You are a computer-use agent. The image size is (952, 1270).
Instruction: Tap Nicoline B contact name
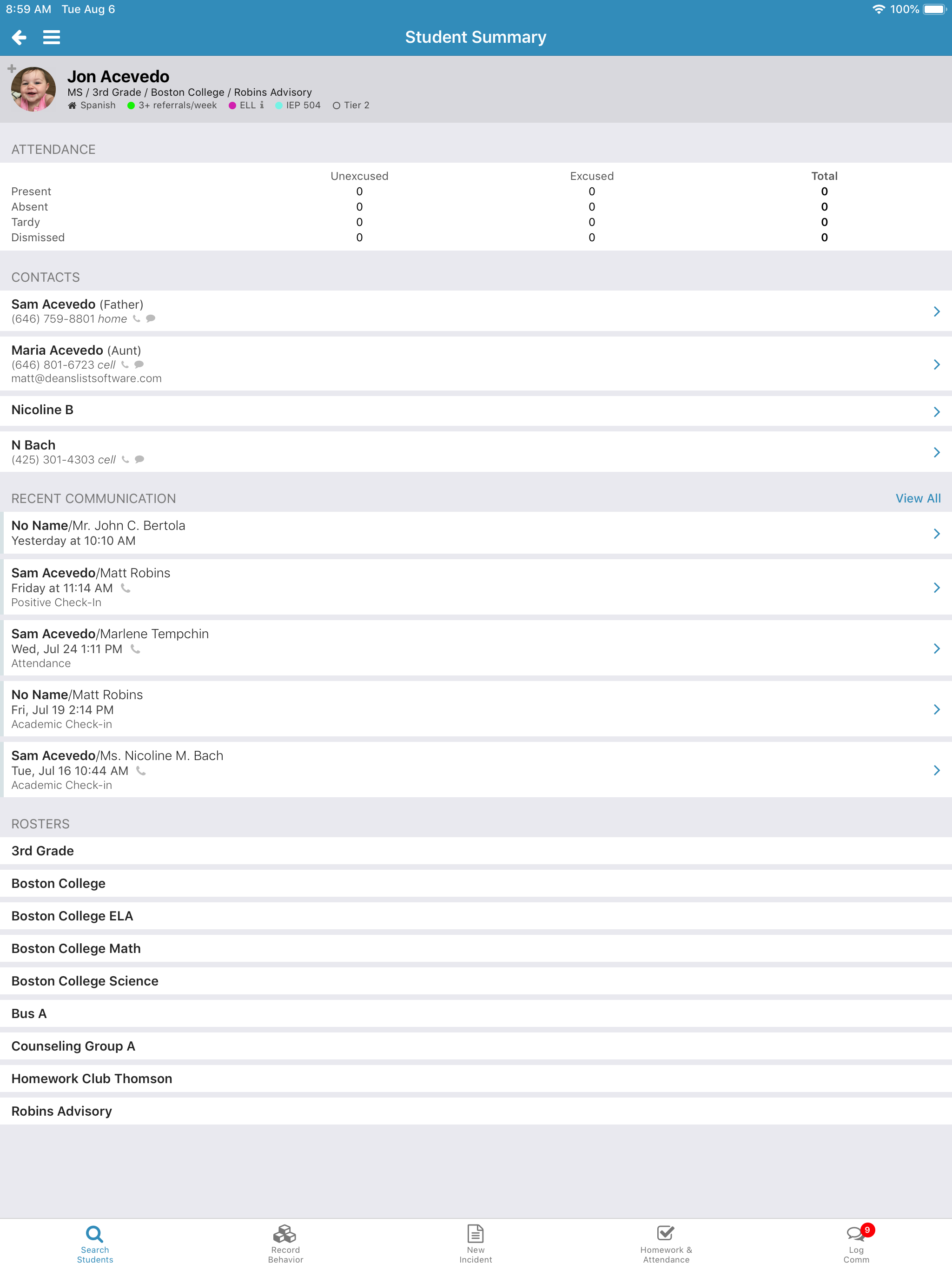tap(42, 410)
